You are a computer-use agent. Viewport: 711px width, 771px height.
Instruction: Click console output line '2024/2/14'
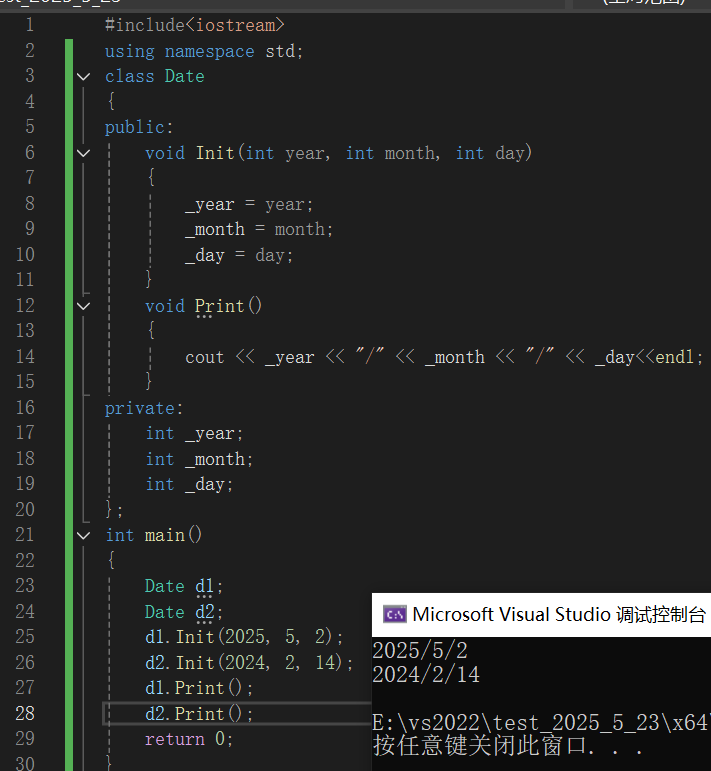coord(426,674)
